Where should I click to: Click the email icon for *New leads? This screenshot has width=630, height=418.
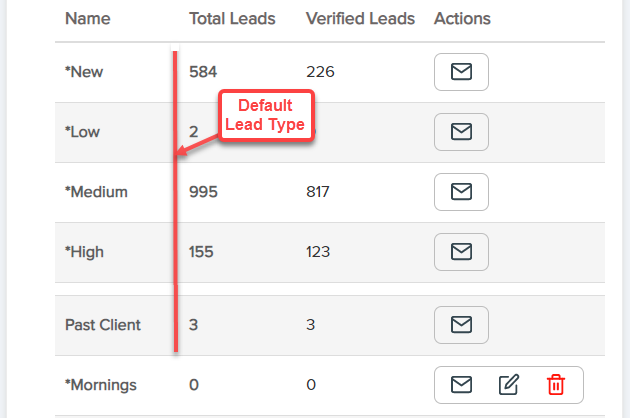click(x=461, y=72)
